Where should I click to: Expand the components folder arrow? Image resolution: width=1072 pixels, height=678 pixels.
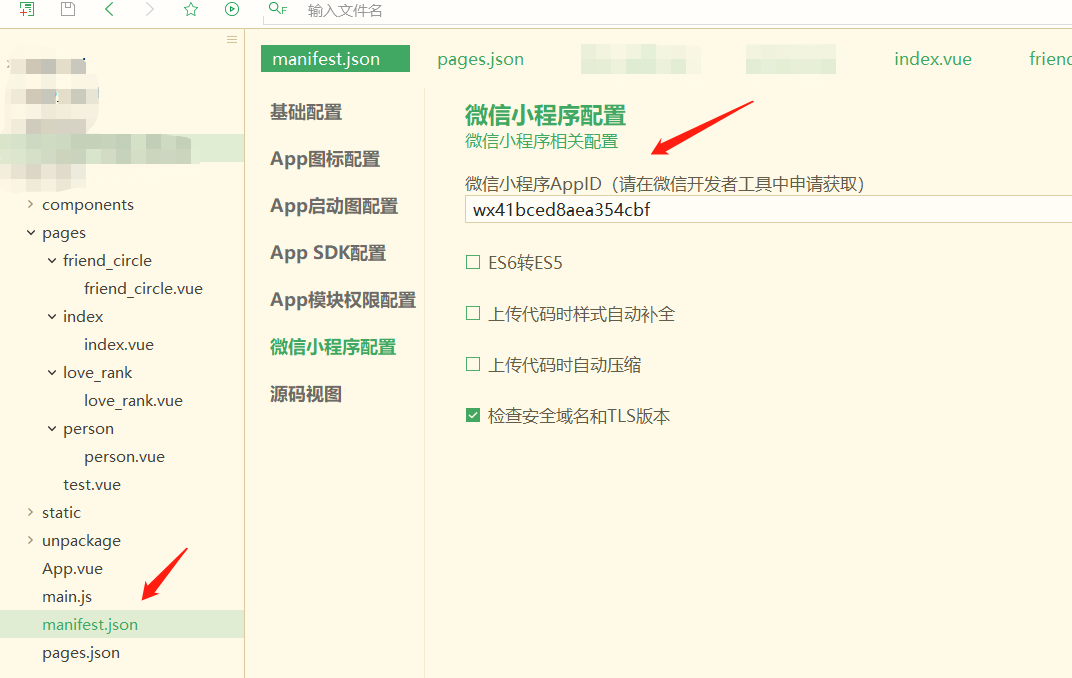point(30,204)
